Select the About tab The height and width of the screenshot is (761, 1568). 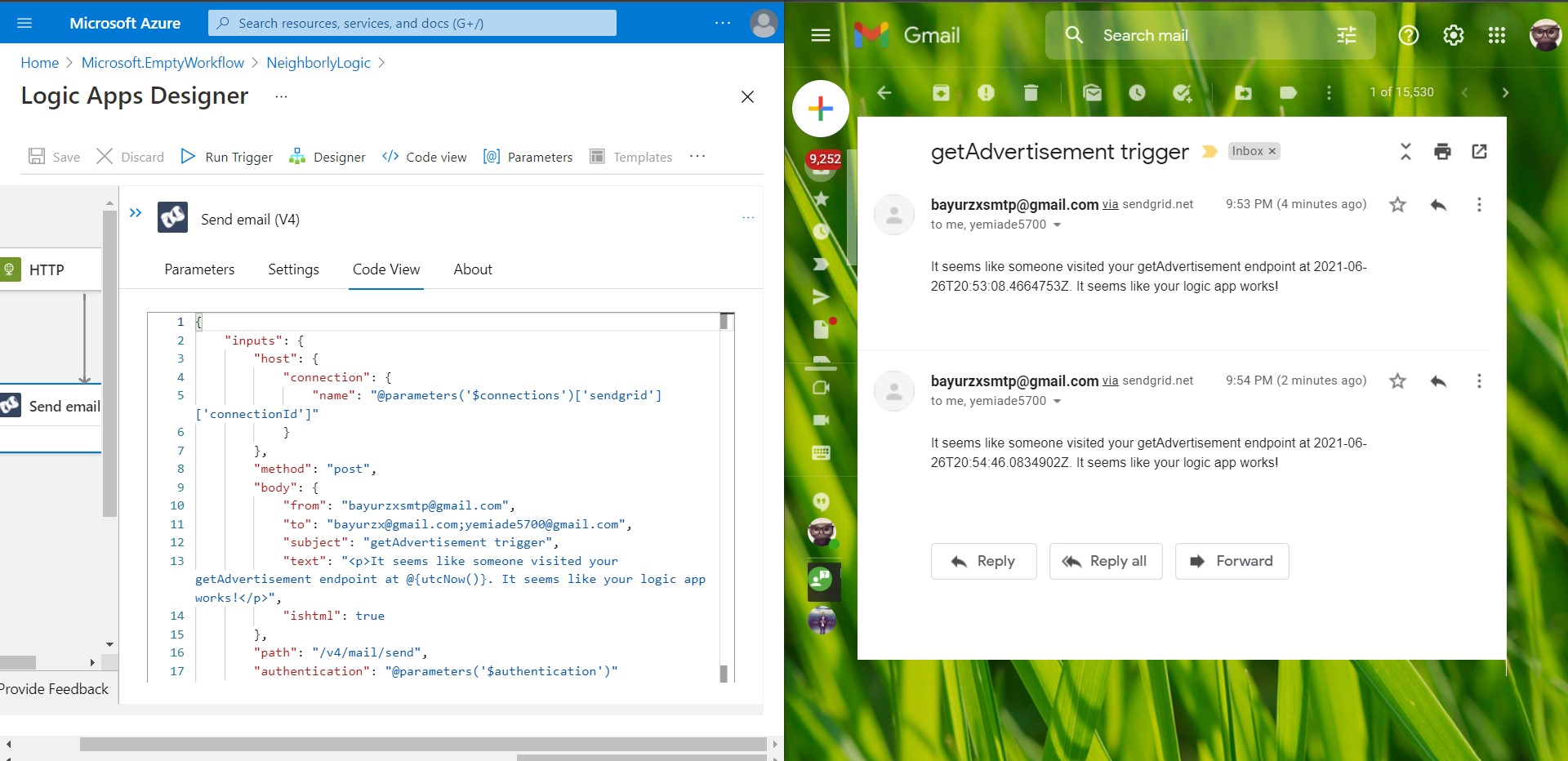pos(473,269)
